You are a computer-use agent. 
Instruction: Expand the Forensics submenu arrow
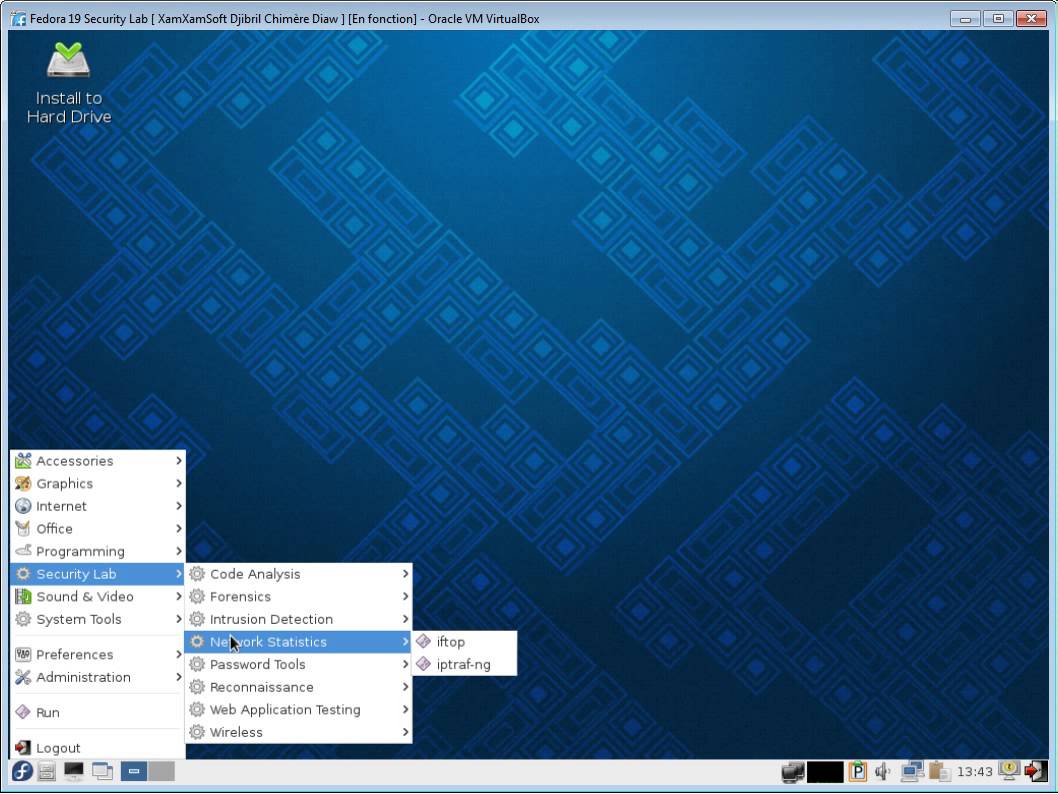point(406,596)
